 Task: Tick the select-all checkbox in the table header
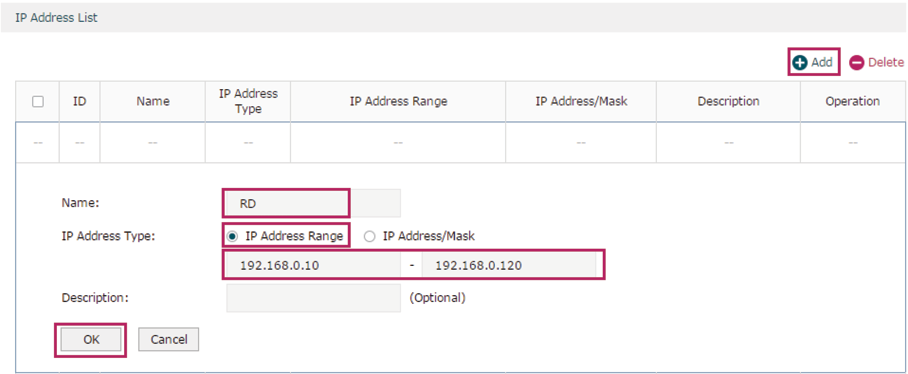(x=38, y=101)
